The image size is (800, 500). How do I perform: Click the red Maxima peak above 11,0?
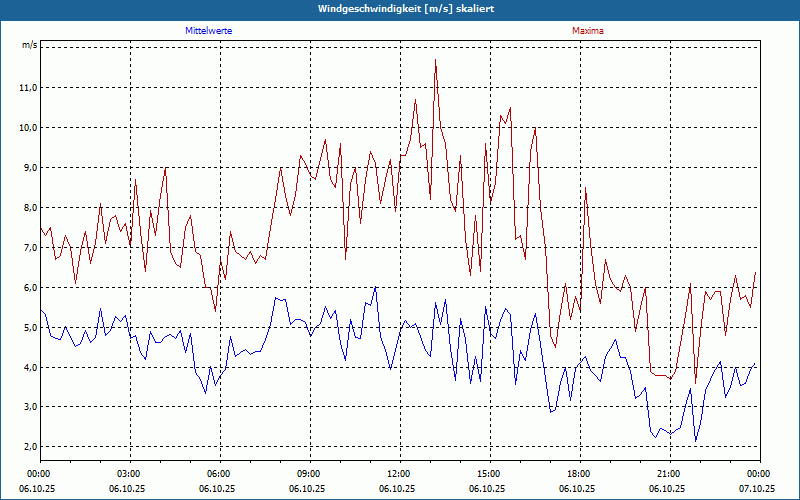coord(435,60)
